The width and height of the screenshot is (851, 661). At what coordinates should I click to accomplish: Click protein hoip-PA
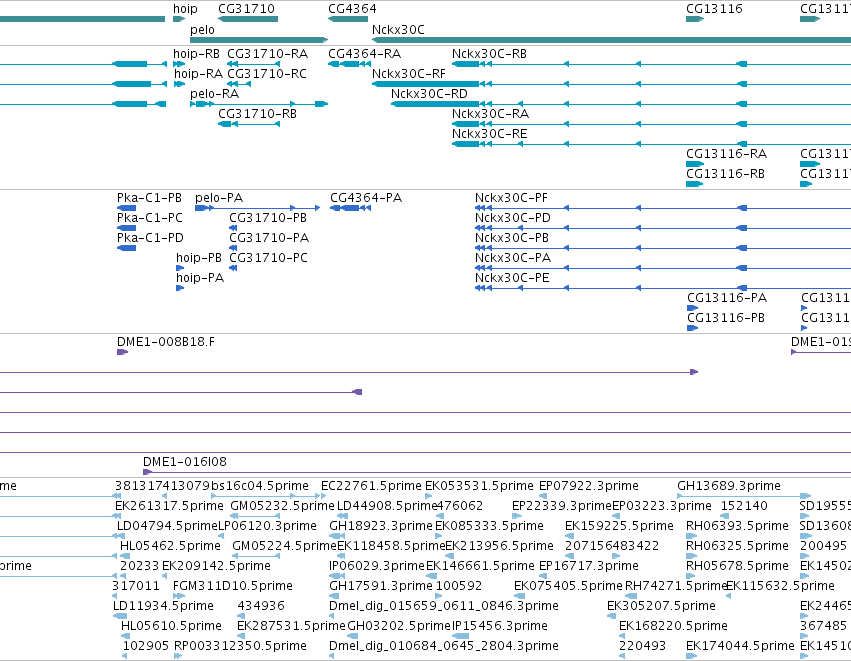200,278
